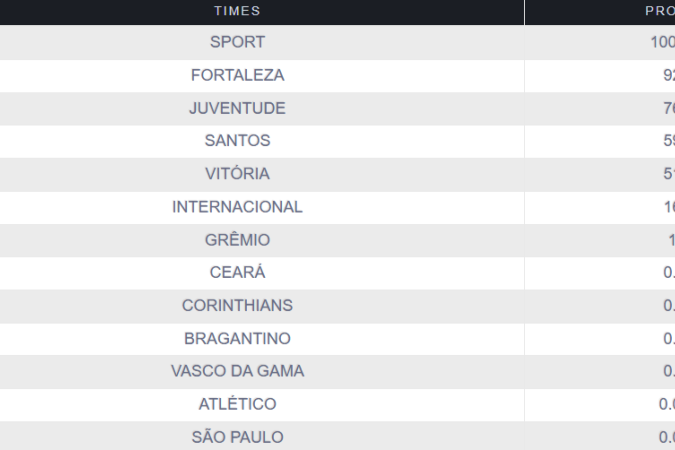The width and height of the screenshot is (675, 450).
Task: Click on JUVENTUDE in the table
Action: [x=237, y=108]
